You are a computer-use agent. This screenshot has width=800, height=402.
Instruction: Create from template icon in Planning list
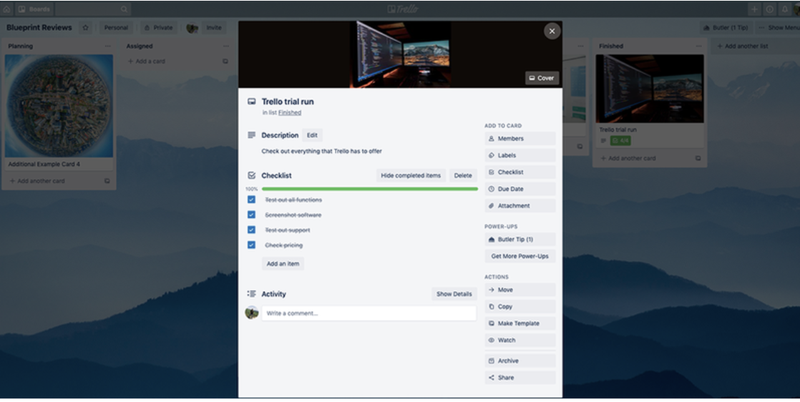coord(107,181)
